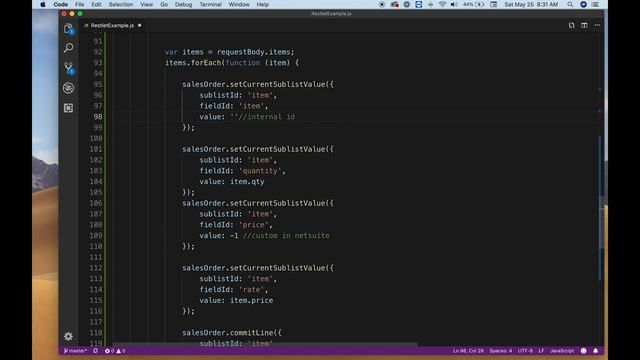Open the More Actions ellipsis menu
The image size is (640, 360).
[x=597, y=25]
